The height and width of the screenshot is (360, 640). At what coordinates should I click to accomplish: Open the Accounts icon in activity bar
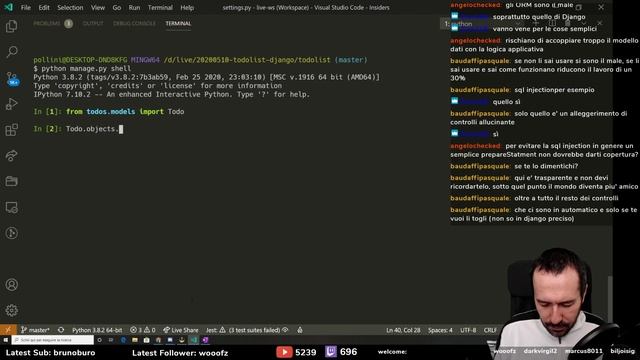(11, 284)
